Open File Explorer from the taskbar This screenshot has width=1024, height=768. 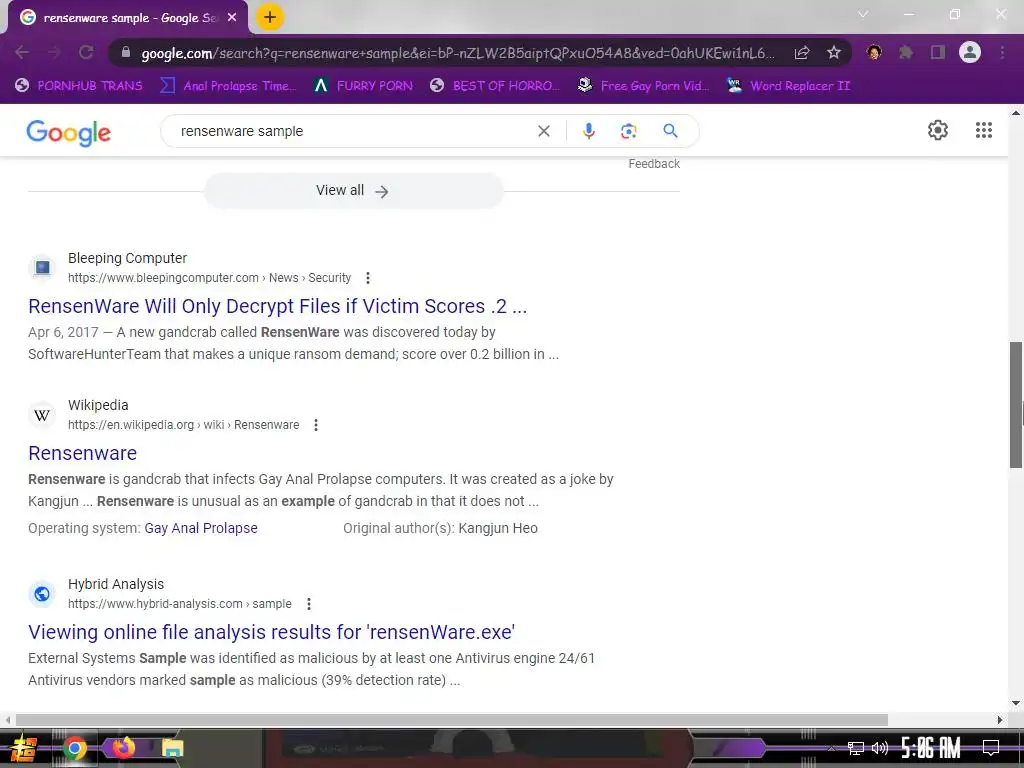click(172, 748)
